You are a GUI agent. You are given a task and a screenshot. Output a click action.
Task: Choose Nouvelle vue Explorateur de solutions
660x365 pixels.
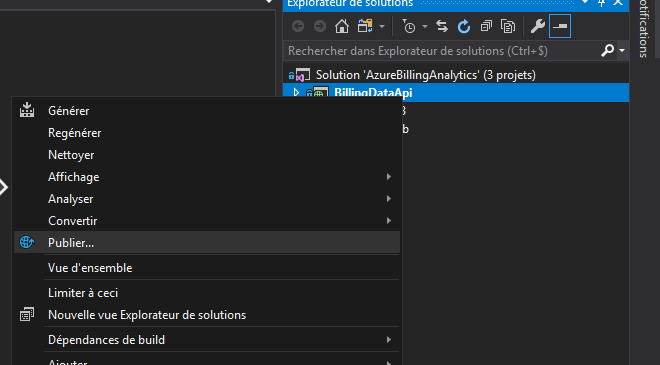tap(207, 314)
